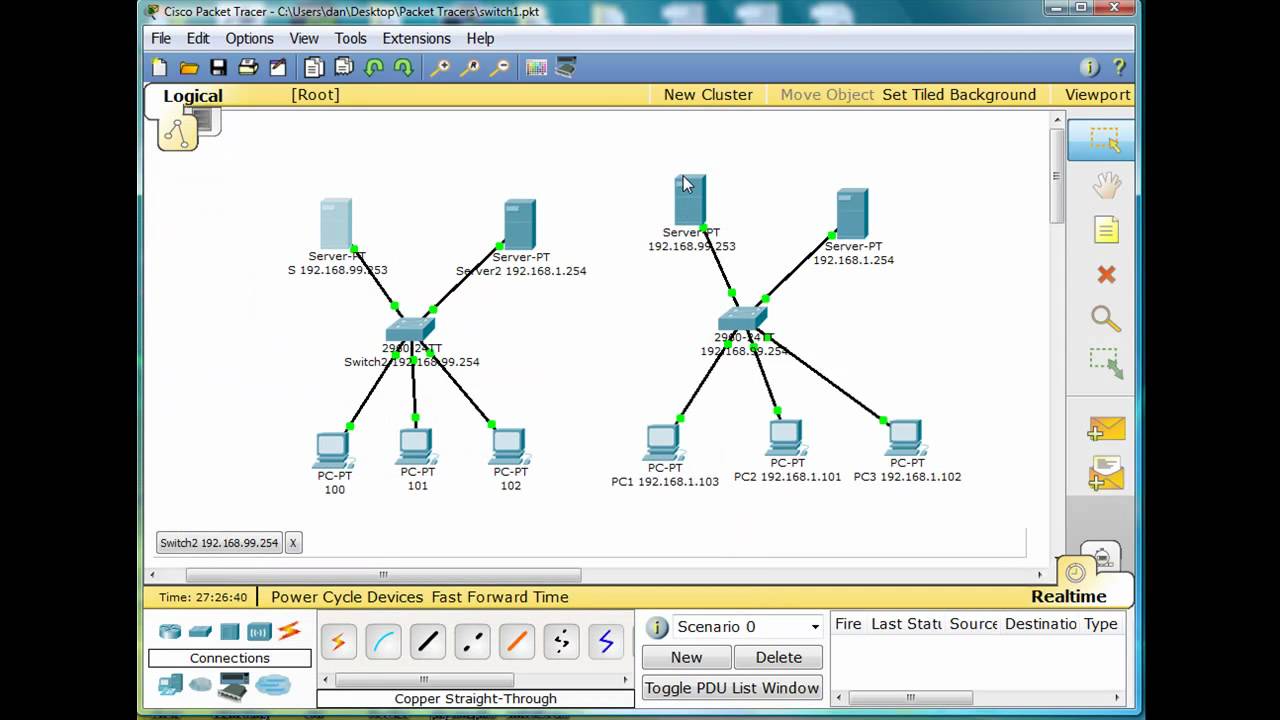Open the Tools menu
The image size is (1280, 720).
(350, 38)
